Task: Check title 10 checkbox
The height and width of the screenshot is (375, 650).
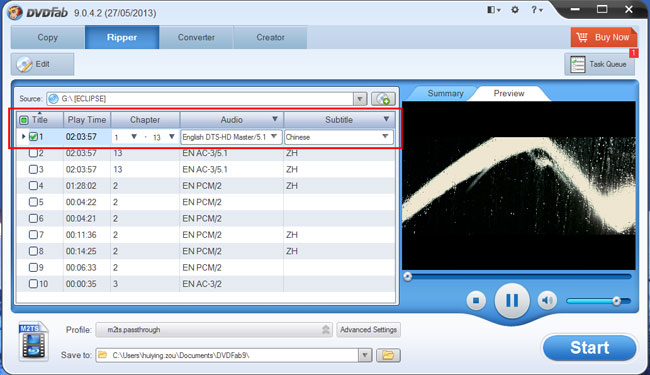Action: coord(33,284)
